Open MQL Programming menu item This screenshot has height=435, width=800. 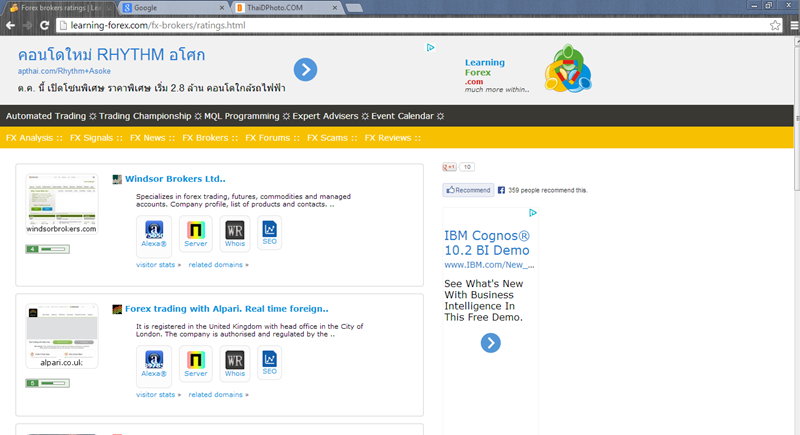[x=242, y=116]
